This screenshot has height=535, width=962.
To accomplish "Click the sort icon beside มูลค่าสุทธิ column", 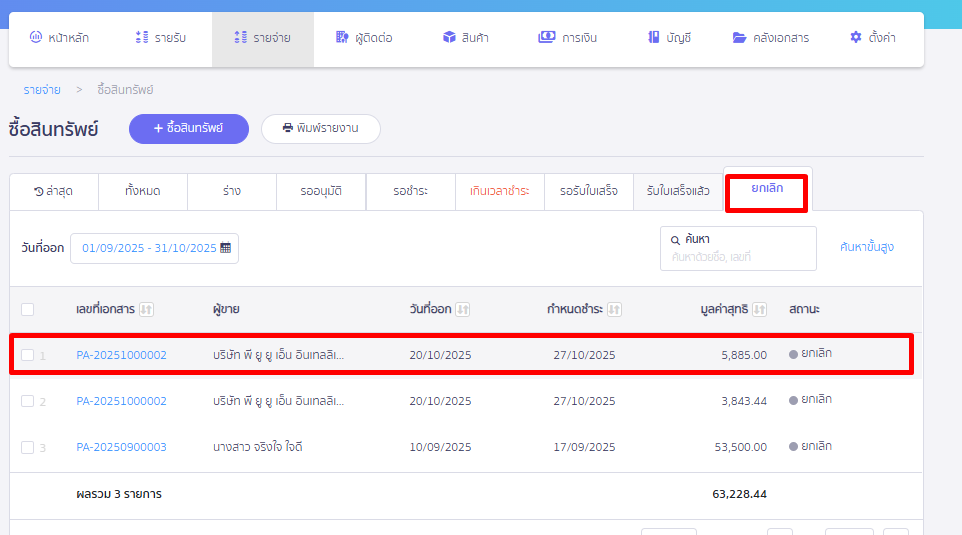I will click(760, 310).
